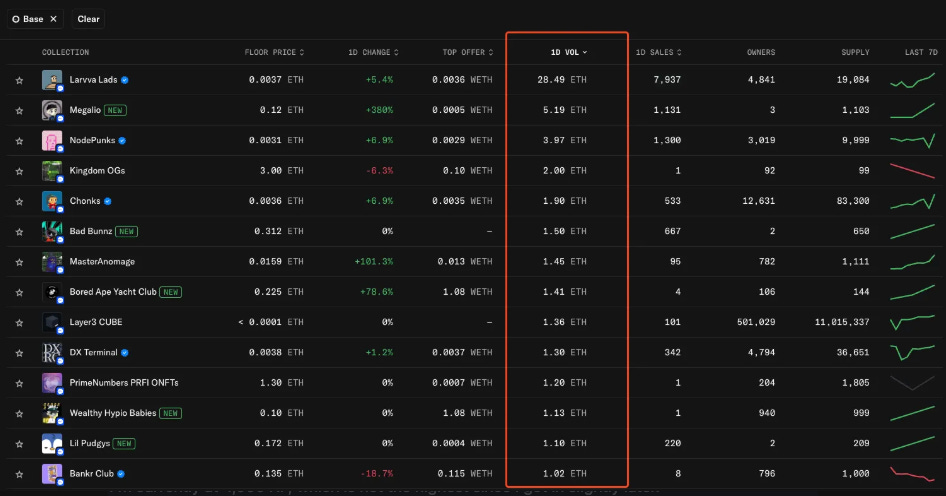Viewport: 946px width, 496px height.
Task: Open PrimeNumbers PRFI ONFTs avatar
Action: click(x=52, y=383)
